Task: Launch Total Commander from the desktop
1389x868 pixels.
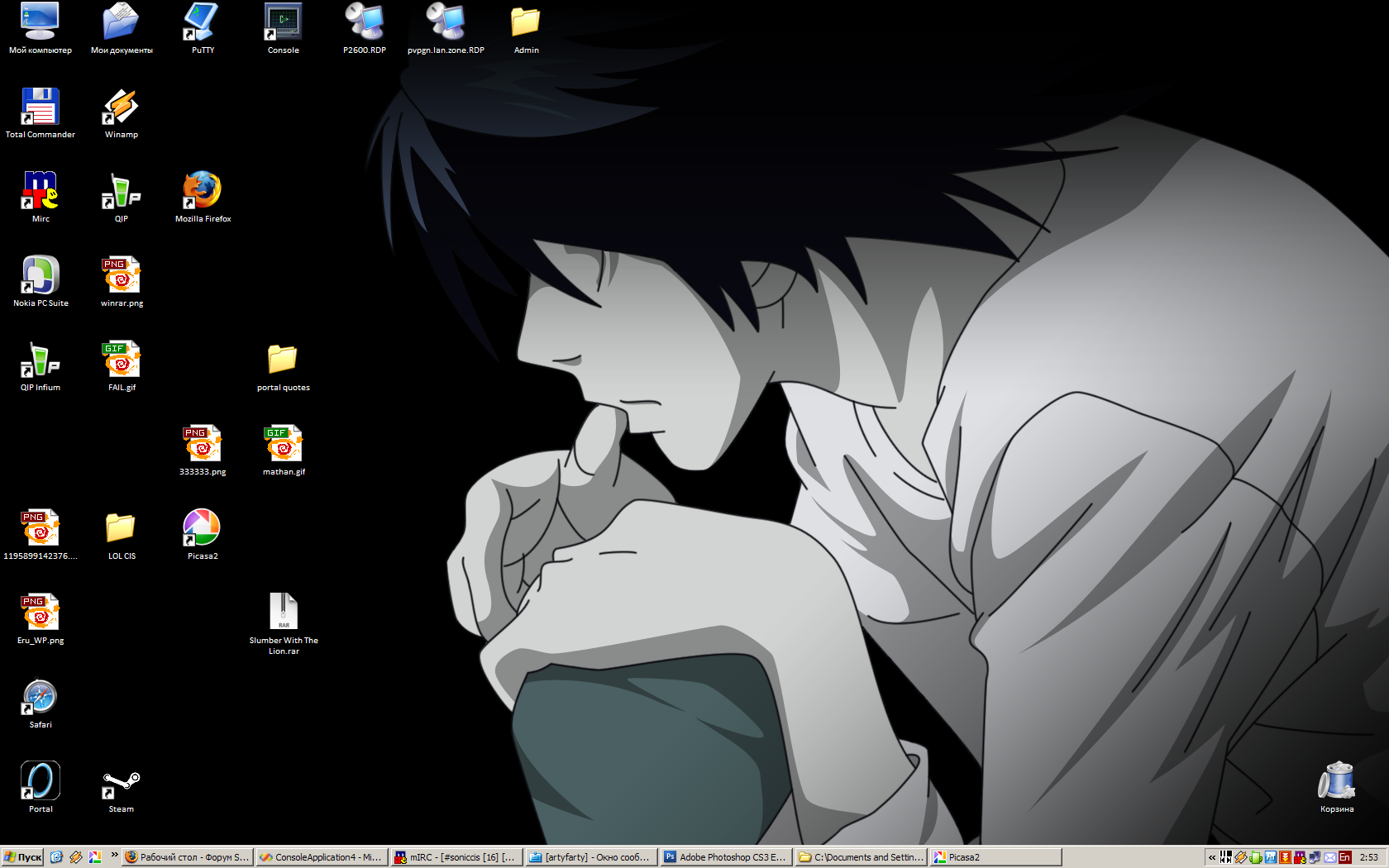Action: [x=40, y=113]
